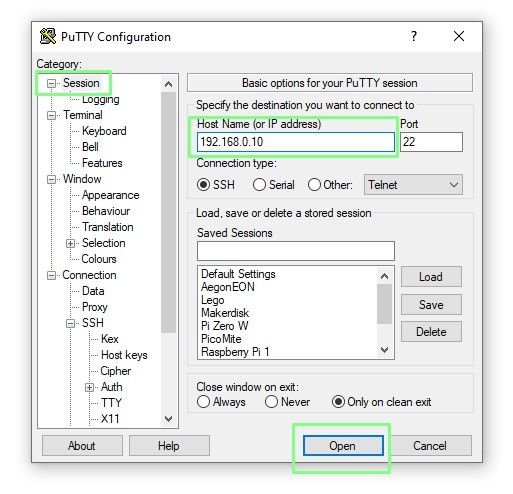Click the Save session button
513x494 pixels.
(x=431, y=305)
